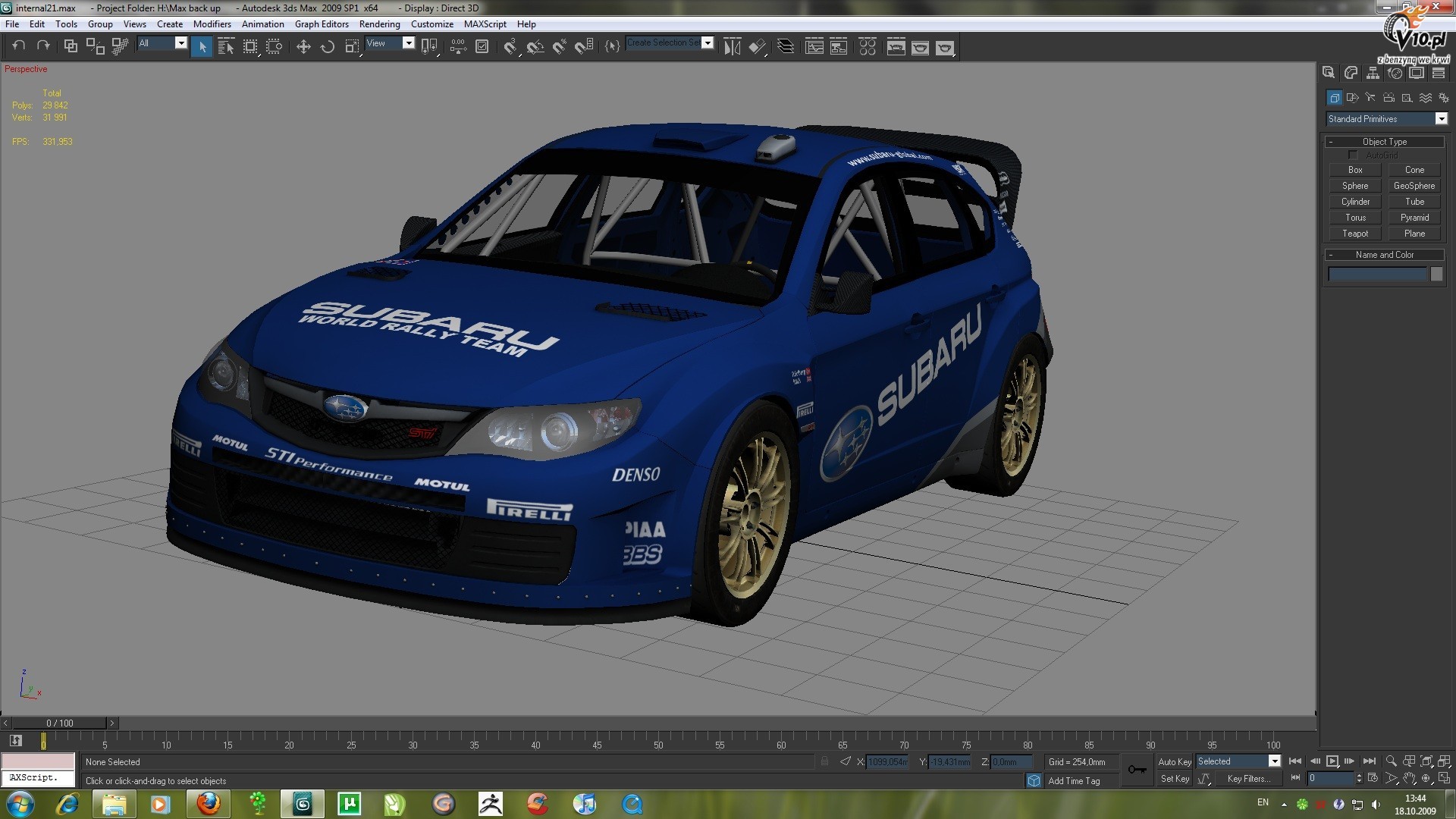The image size is (1456, 819).
Task: Click the object color swatch
Action: coord(1437,275)
